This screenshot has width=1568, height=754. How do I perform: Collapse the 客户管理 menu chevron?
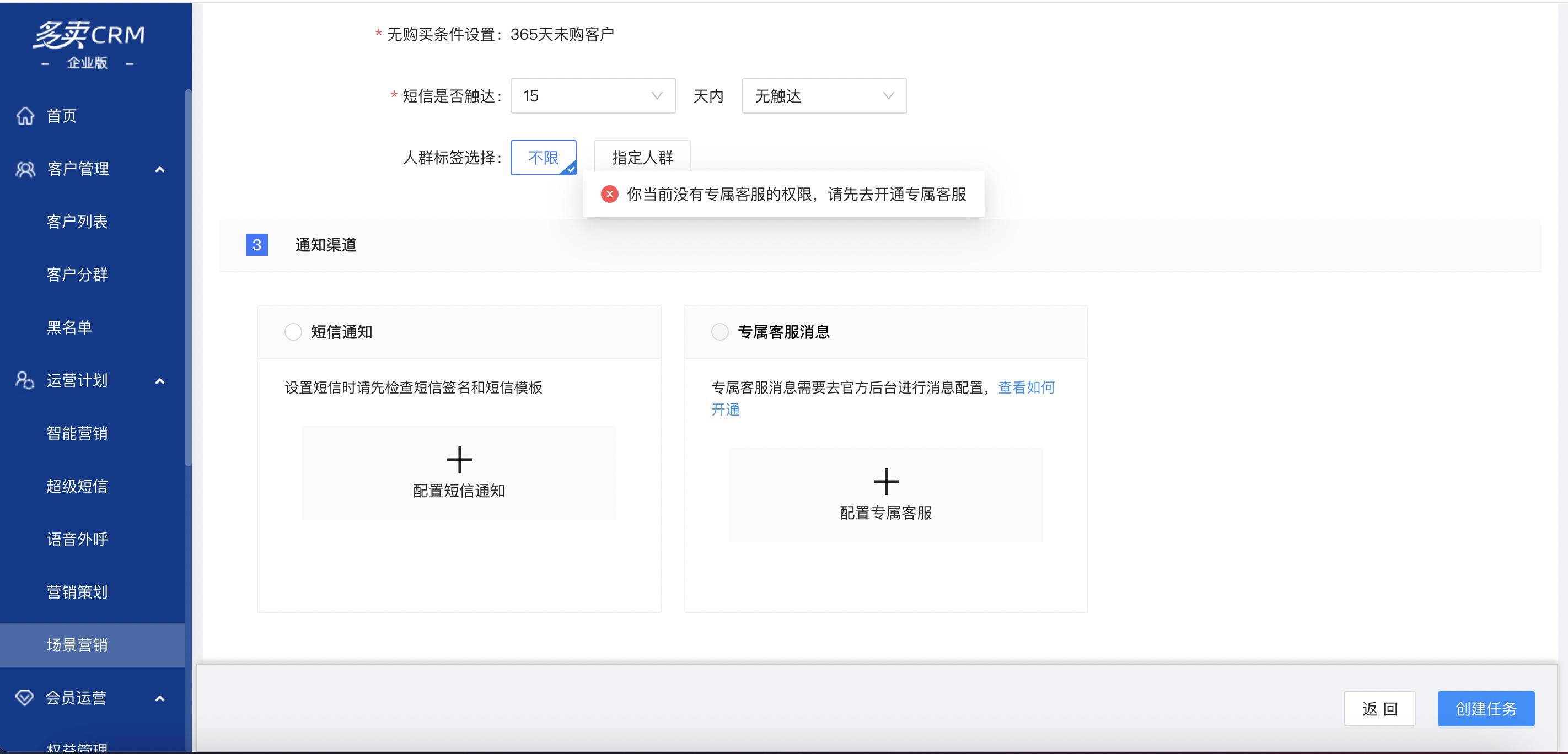(x=160, y=169)
